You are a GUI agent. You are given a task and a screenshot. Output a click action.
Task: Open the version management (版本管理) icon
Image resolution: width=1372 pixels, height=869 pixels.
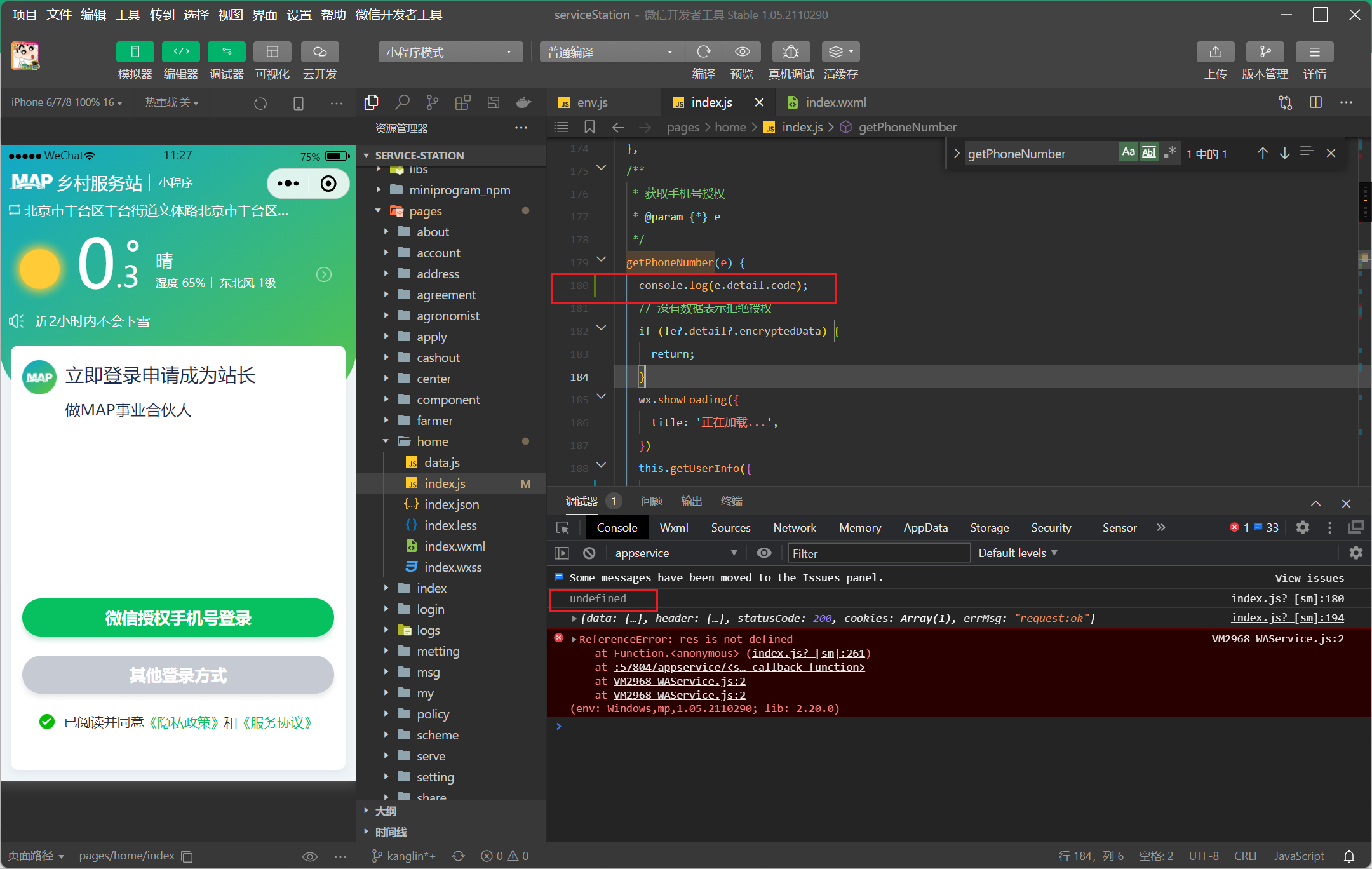click(x=1265, y=52)
